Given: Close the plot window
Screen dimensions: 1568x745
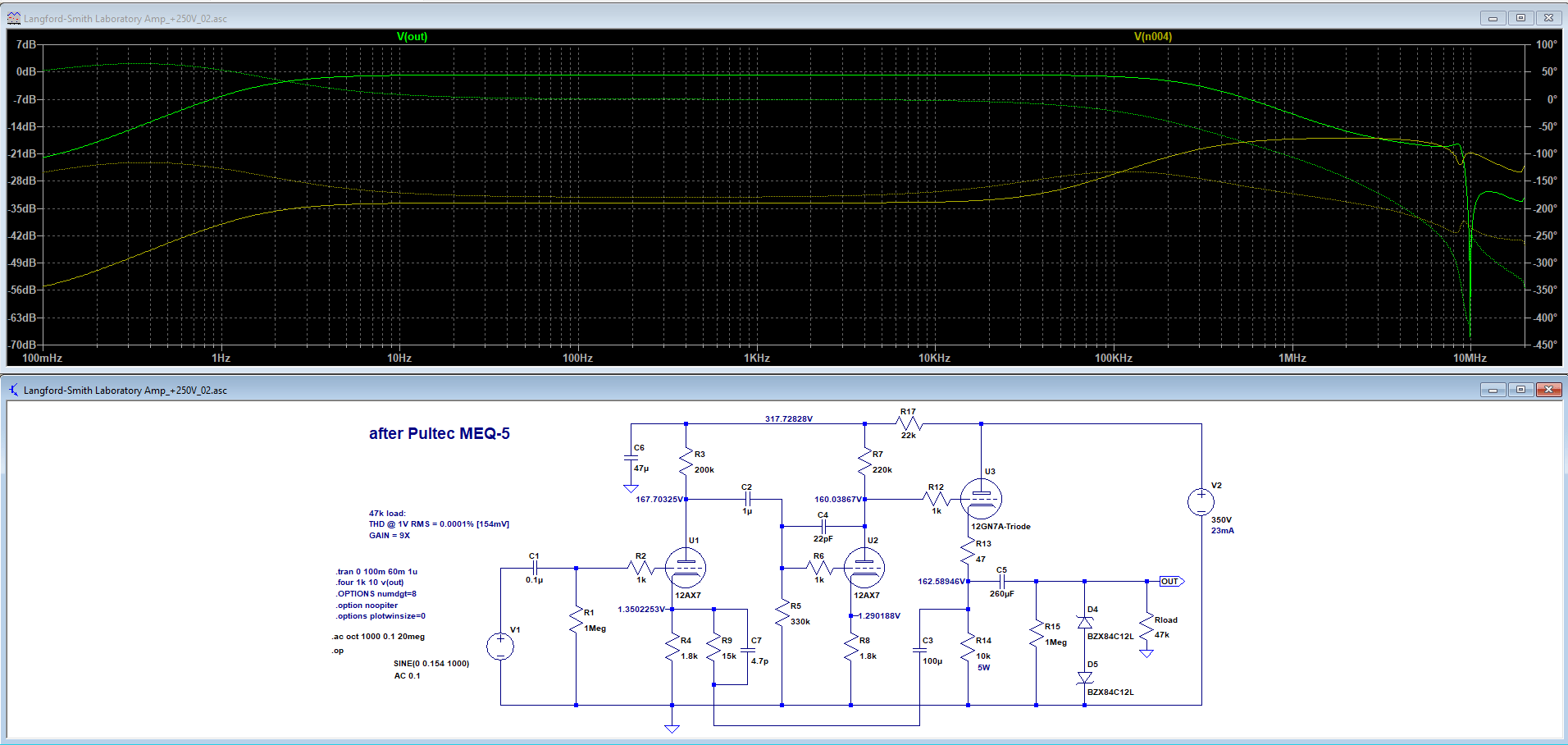Looking at the screenshot, I should click(x=1548, y=18).
